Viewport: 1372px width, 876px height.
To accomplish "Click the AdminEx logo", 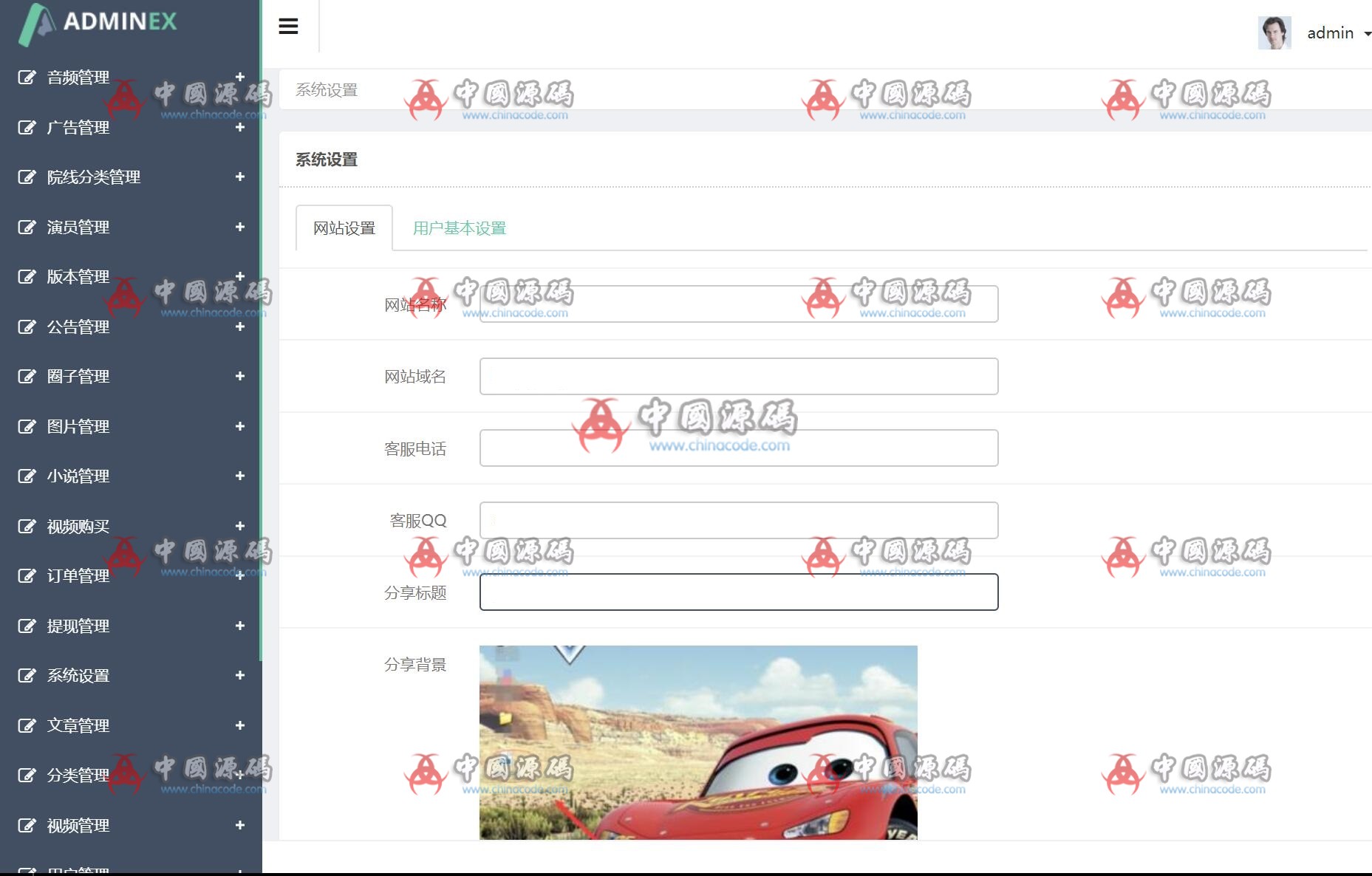I will [98, 22].
